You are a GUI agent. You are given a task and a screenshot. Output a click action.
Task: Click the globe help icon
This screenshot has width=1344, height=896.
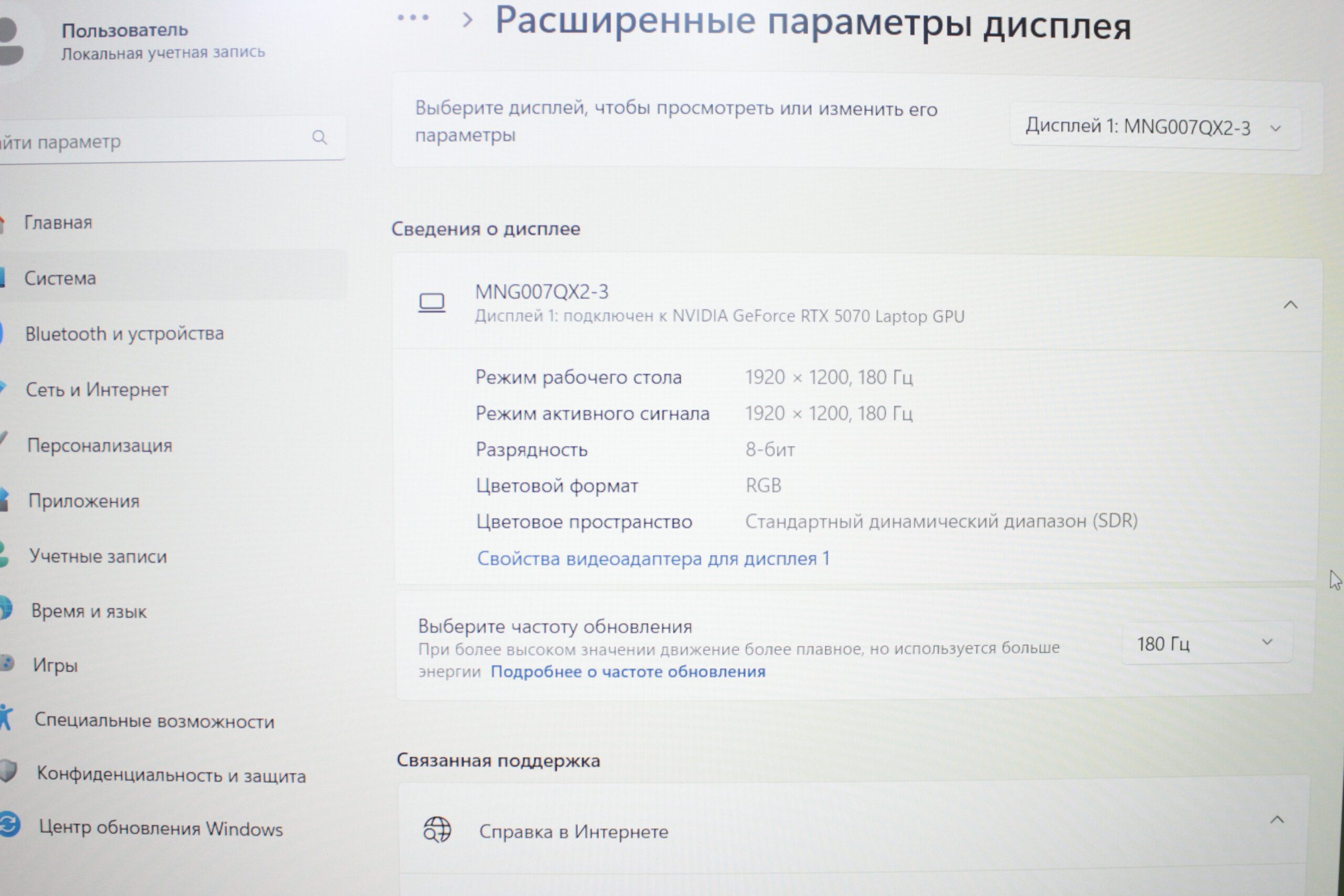coord(437,830)
